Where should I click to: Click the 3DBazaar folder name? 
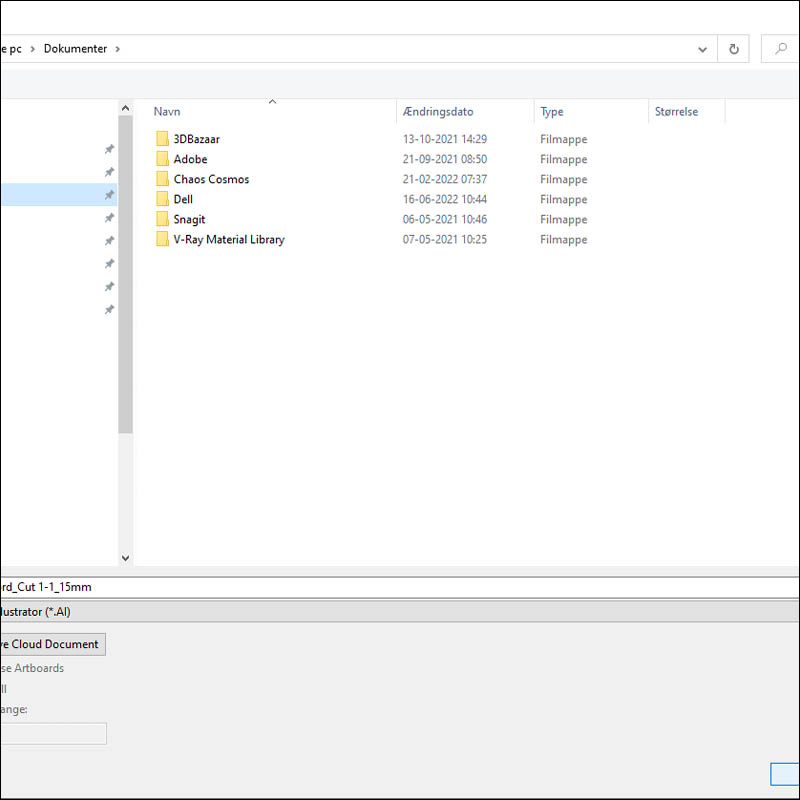(x=196, y=139)
